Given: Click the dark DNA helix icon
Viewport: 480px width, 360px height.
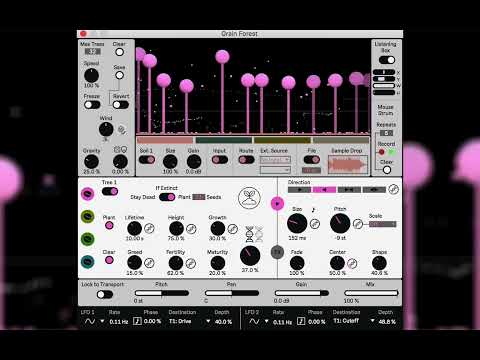Looking at the screenshot, I should click(250, 234).
